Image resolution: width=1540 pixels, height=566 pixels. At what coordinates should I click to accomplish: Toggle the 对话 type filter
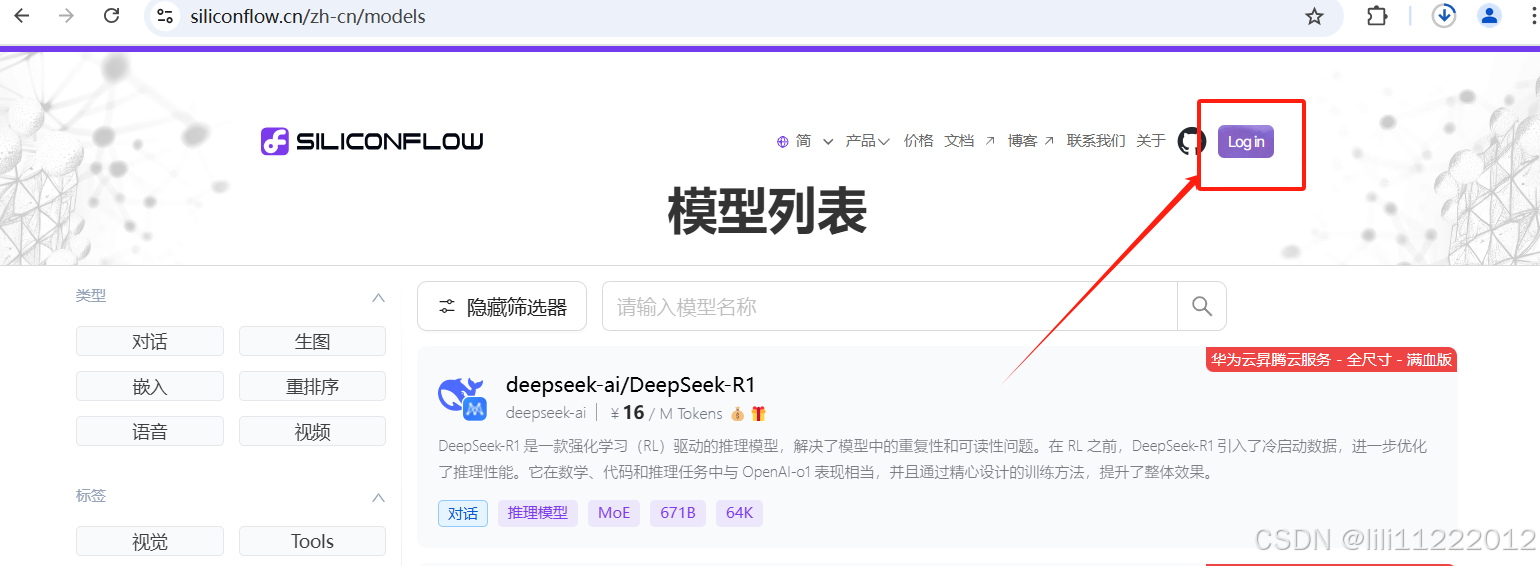pos(150,341)
